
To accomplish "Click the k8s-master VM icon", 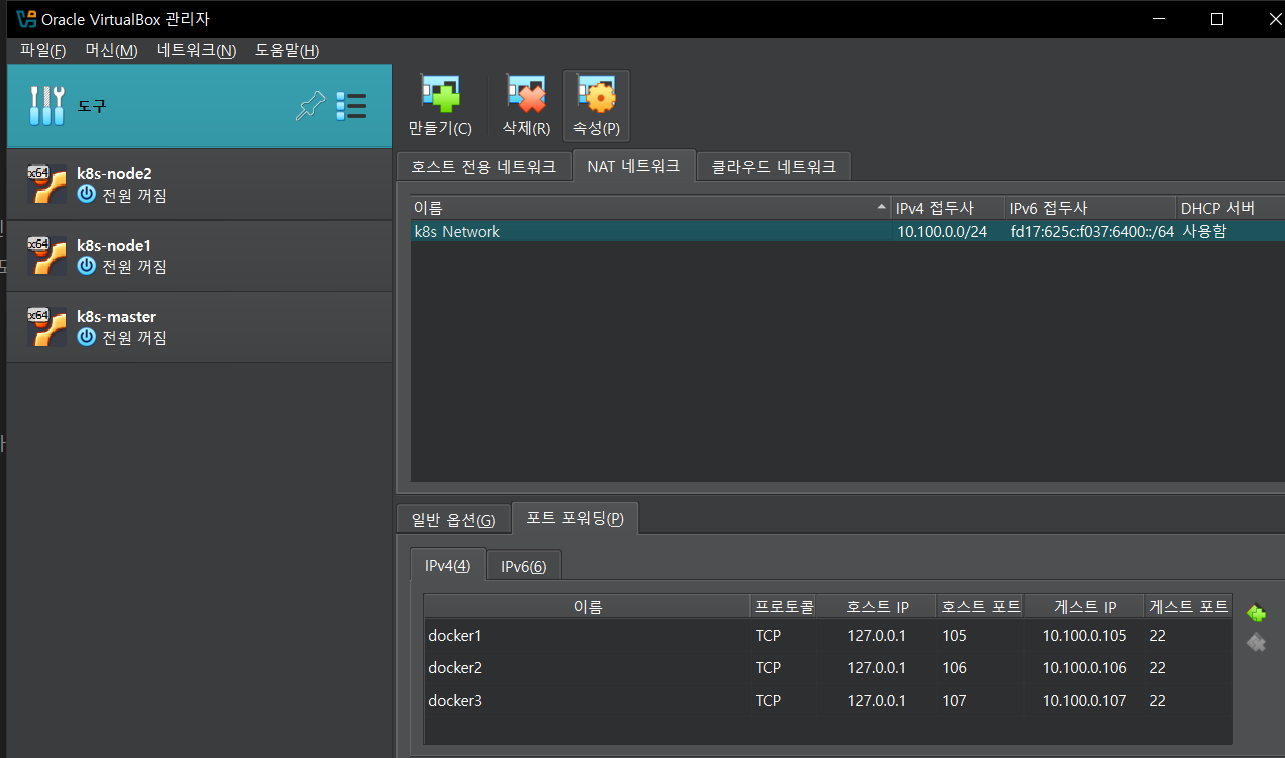I will (46, 327).
